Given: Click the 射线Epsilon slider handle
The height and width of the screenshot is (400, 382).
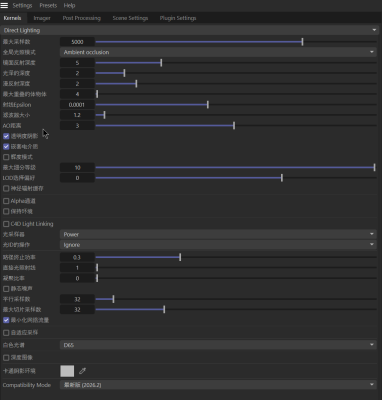Looking at the screenshot, I should [x=208, y=105].
